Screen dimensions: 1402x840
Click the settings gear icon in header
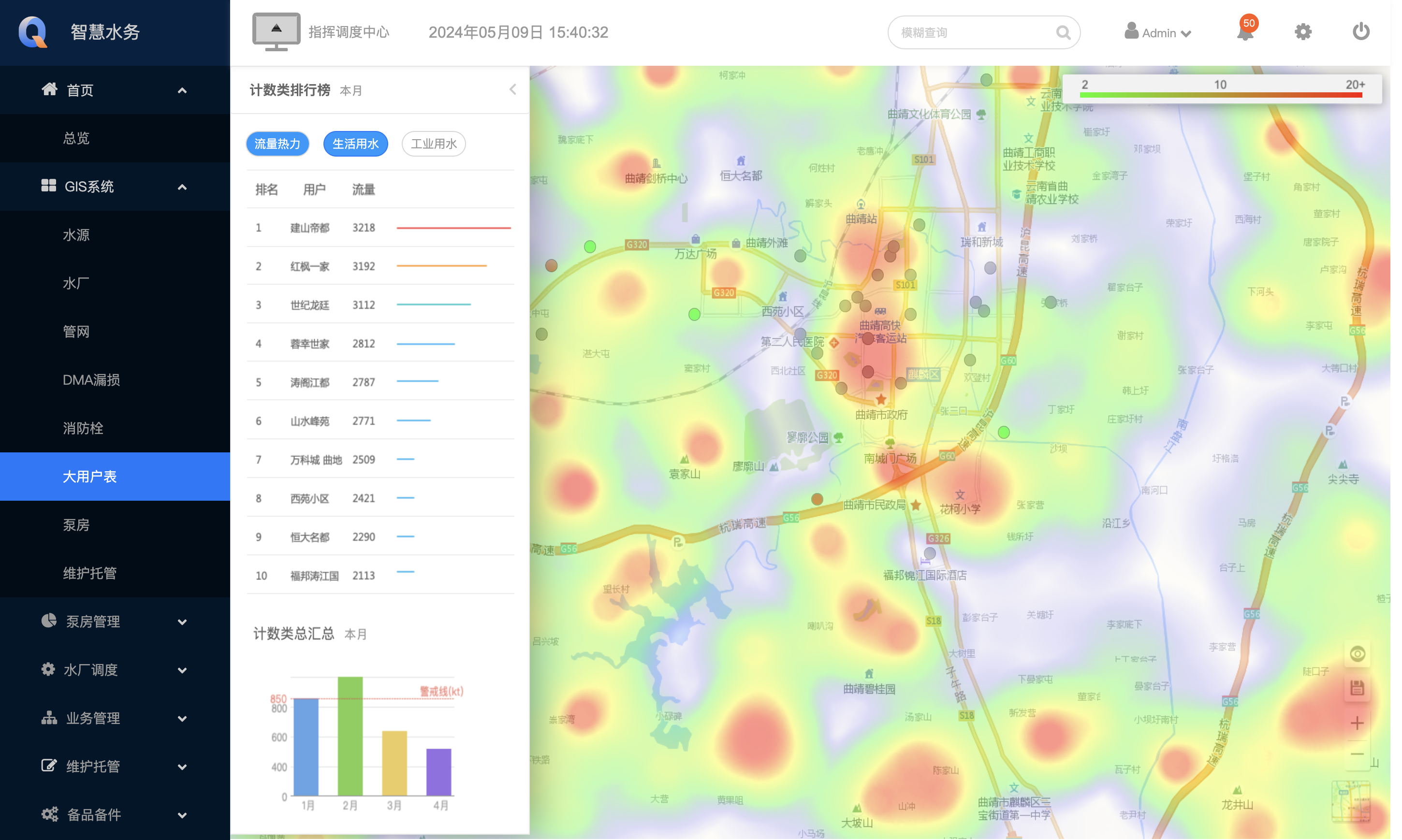coord(1302,32)
